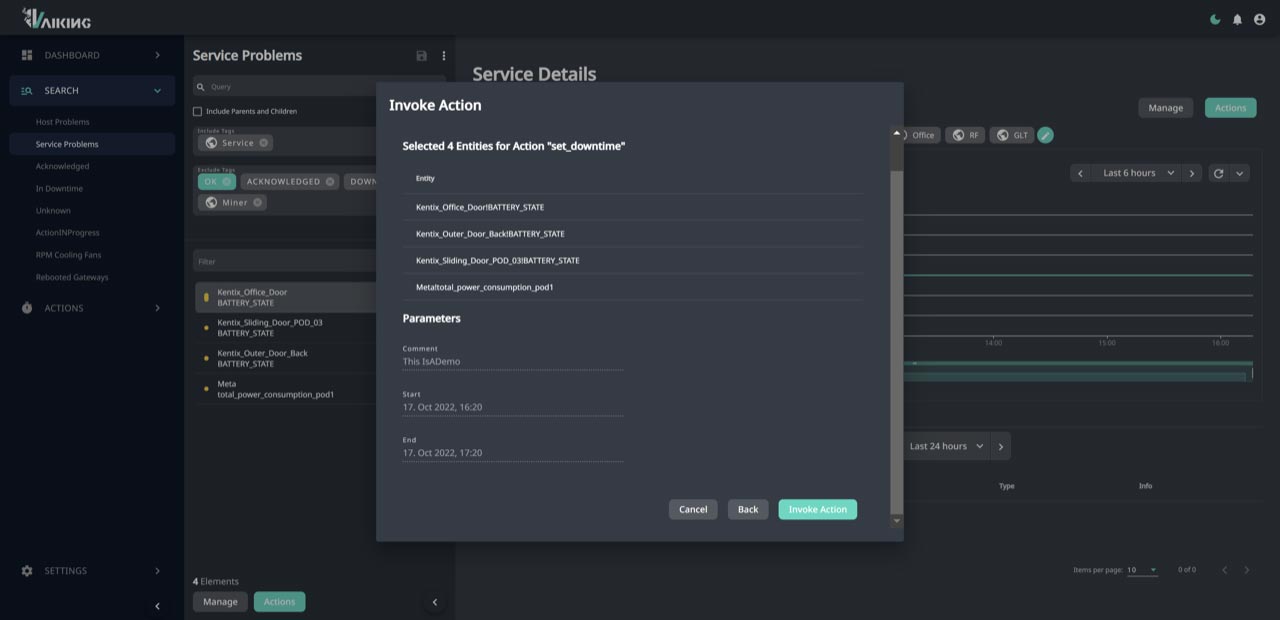
Task: Edit the Start date field
Action: (x=513, y=408)
